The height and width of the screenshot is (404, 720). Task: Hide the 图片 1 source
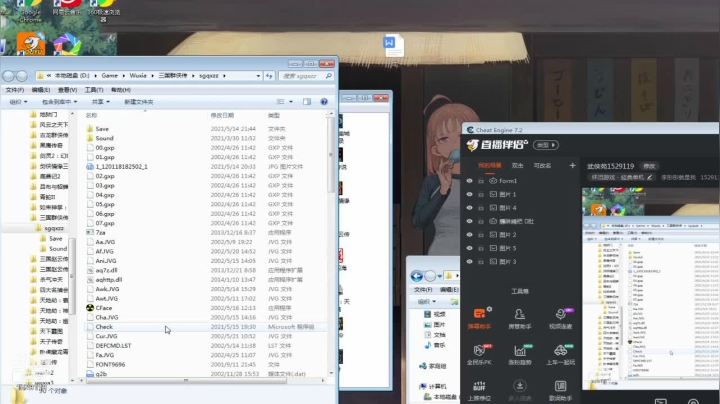tap(469, 194)
